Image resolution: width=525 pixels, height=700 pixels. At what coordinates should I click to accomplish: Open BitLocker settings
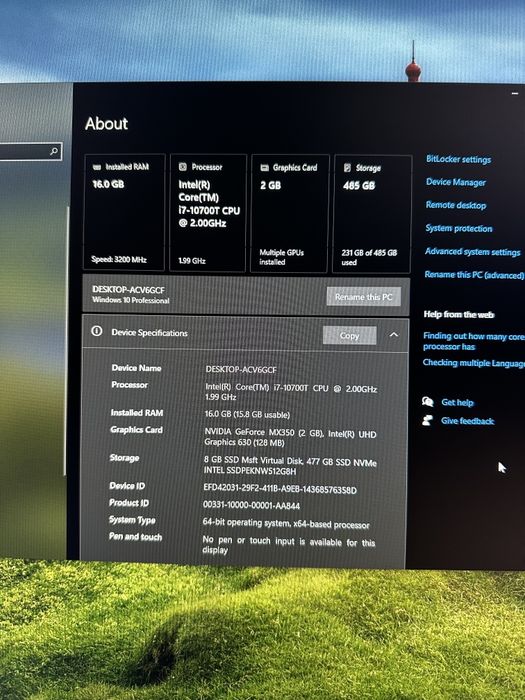pos(458,159)
